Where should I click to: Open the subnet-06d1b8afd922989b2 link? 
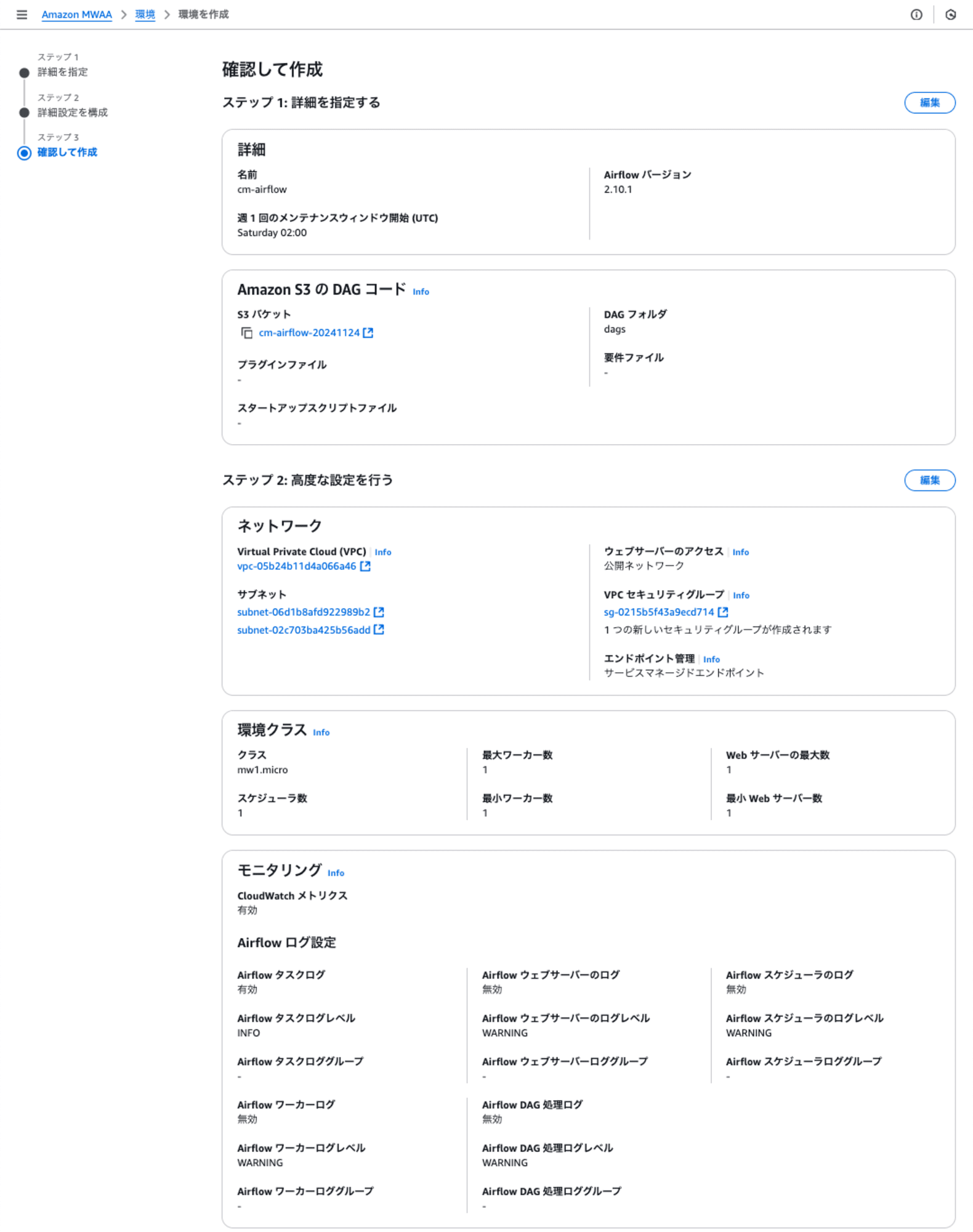pyautogui.click(x=304, y=612)
